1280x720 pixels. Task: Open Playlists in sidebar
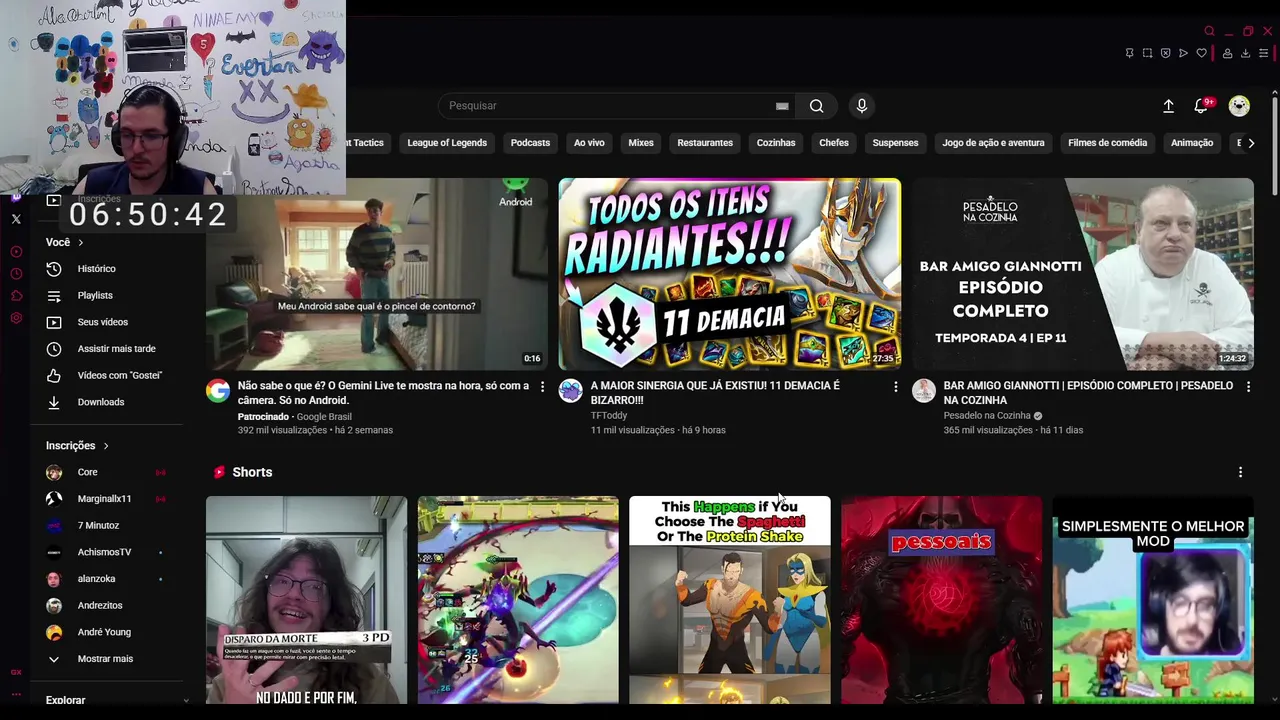(110, 296)
